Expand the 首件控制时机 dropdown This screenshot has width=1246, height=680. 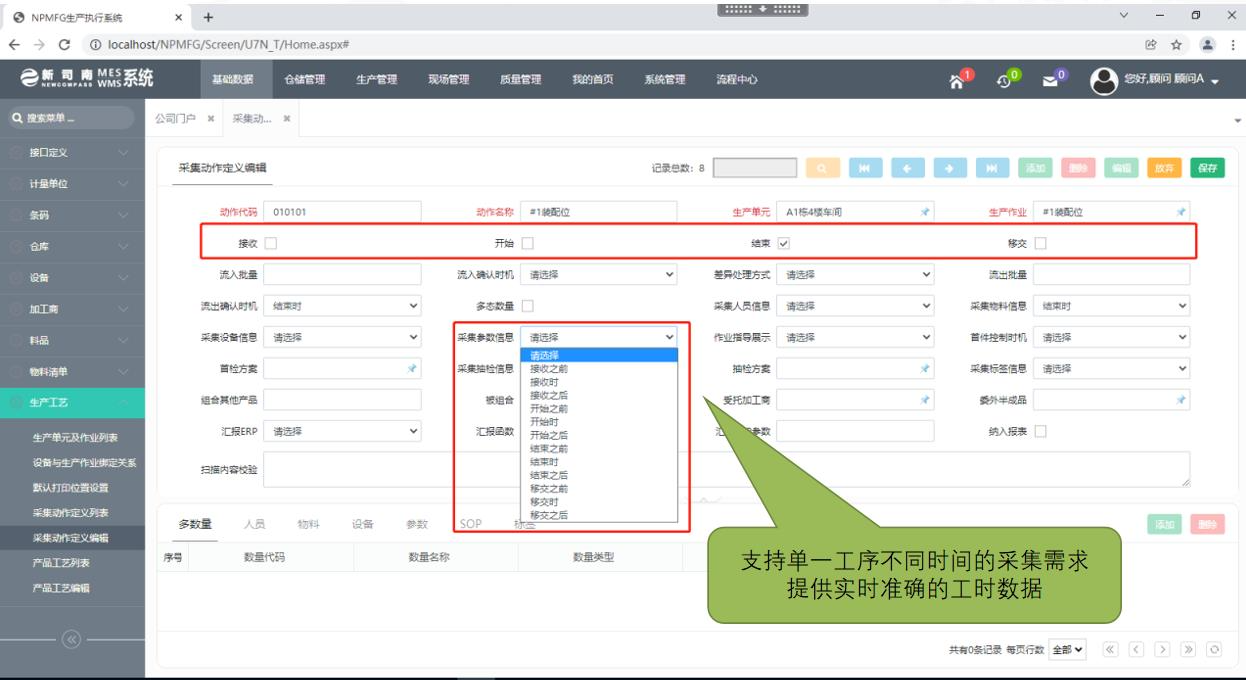coord(1111,337)
